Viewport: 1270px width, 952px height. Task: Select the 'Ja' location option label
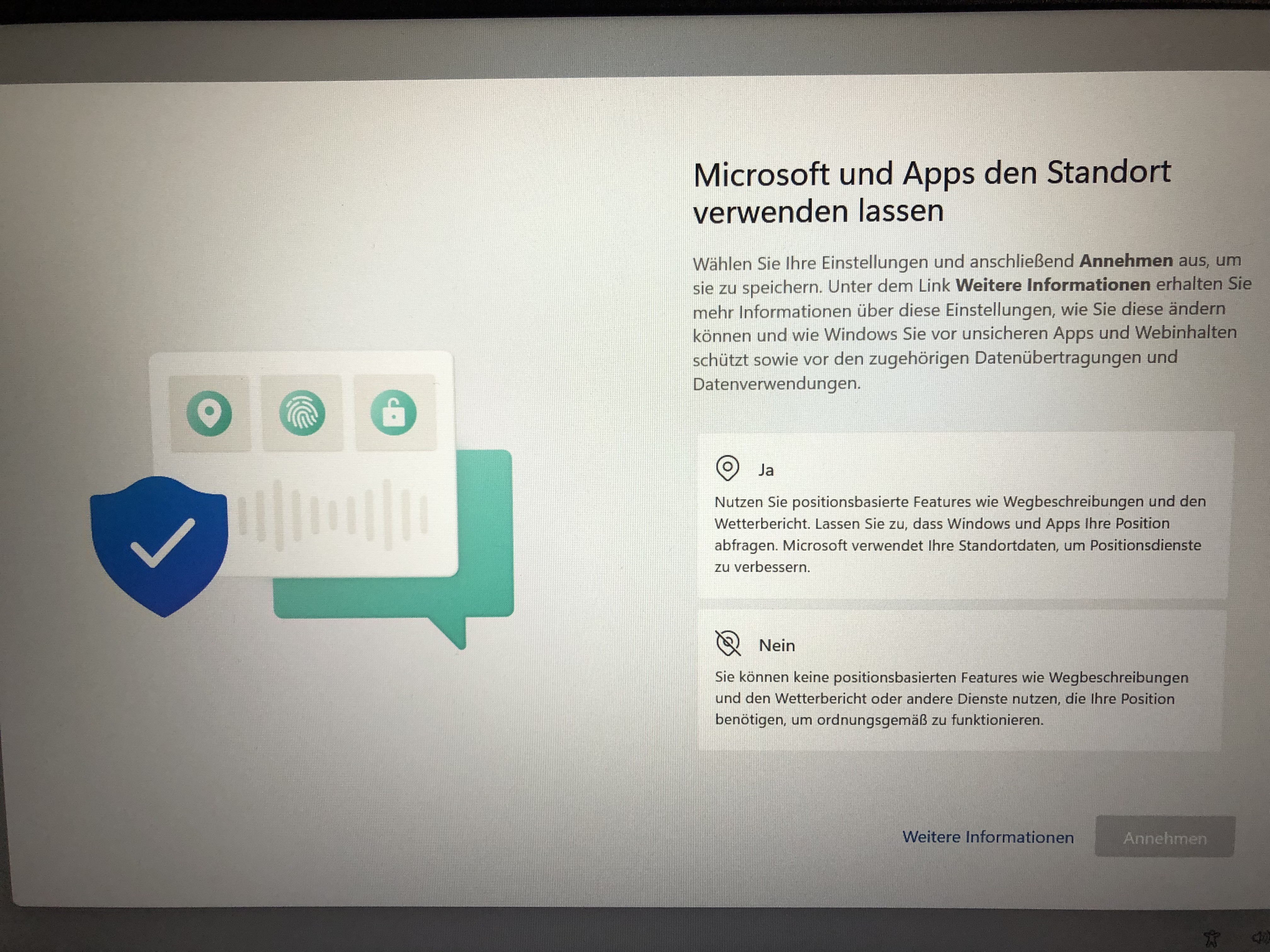click(766, 470)
